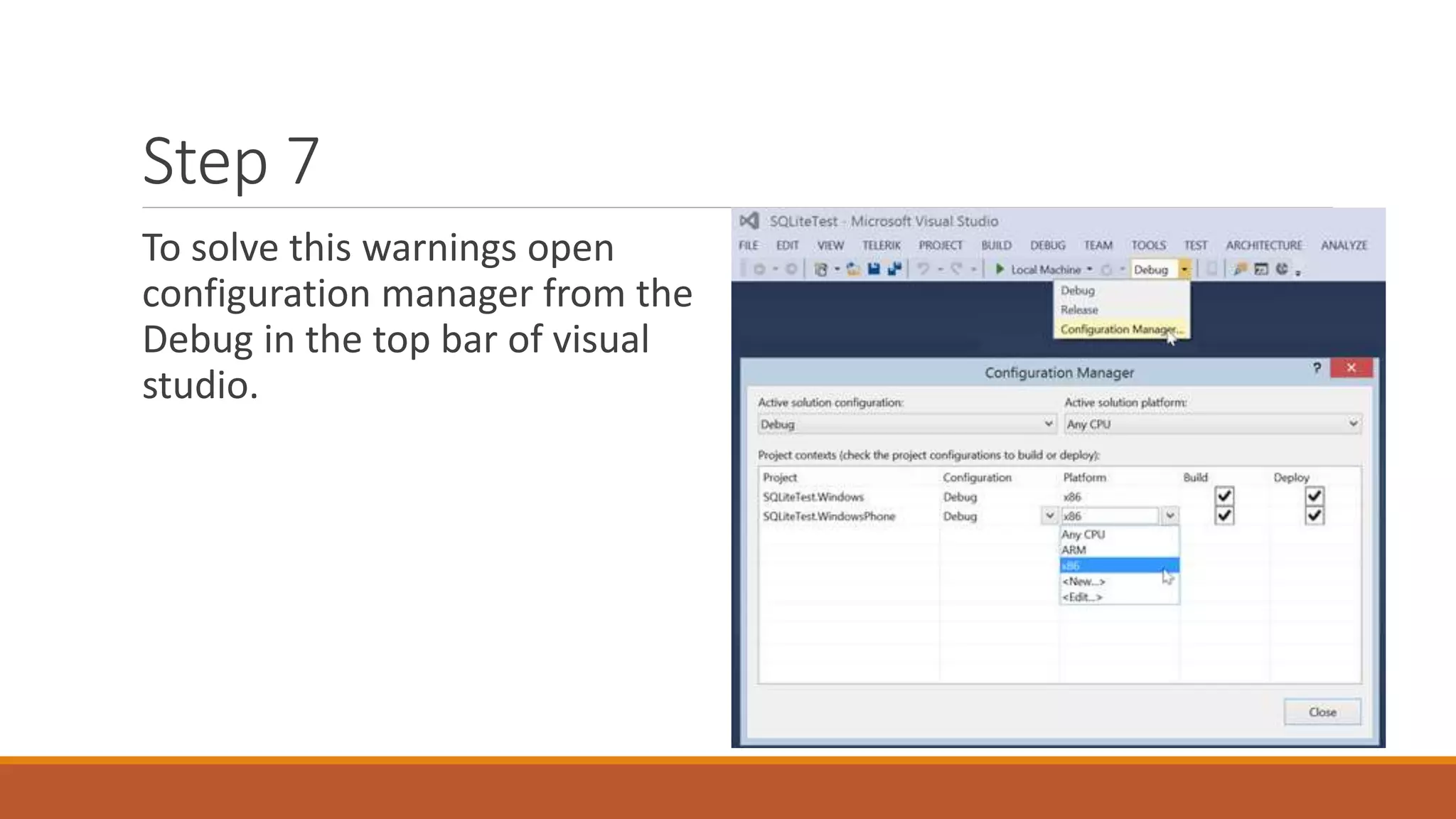The image size is (1456, 819).
Task: Open the toolbar Debug configuration dropdown arrow
Action: [1184, 269]
